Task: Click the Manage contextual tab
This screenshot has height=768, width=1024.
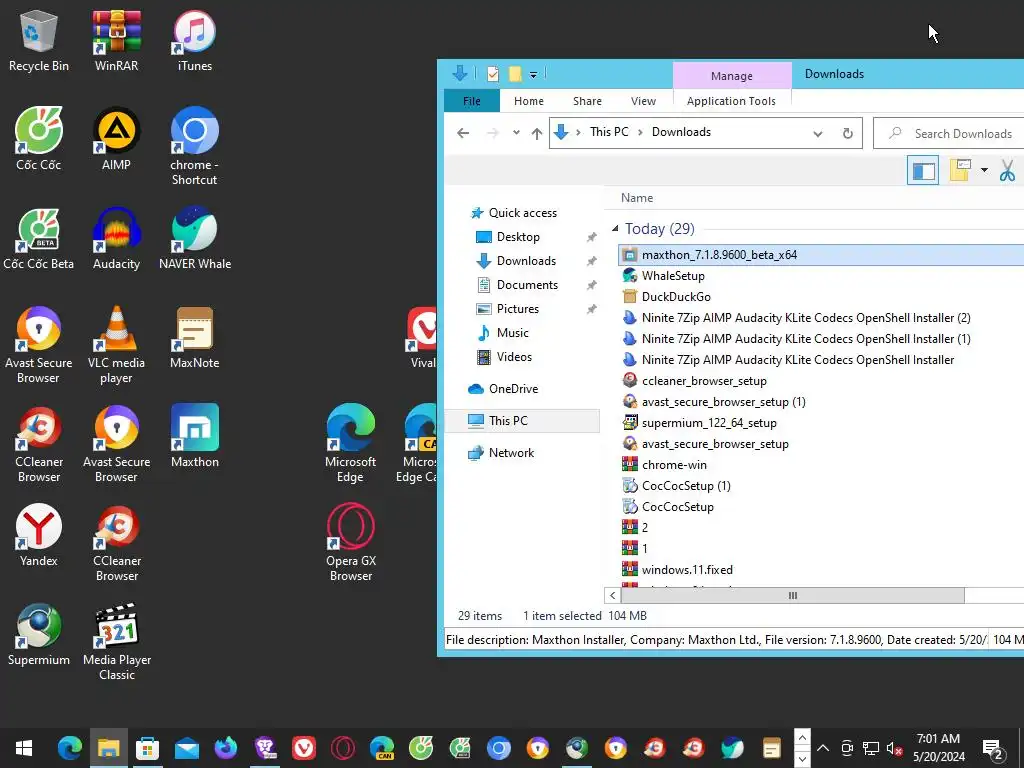Action: coord(731,76)
